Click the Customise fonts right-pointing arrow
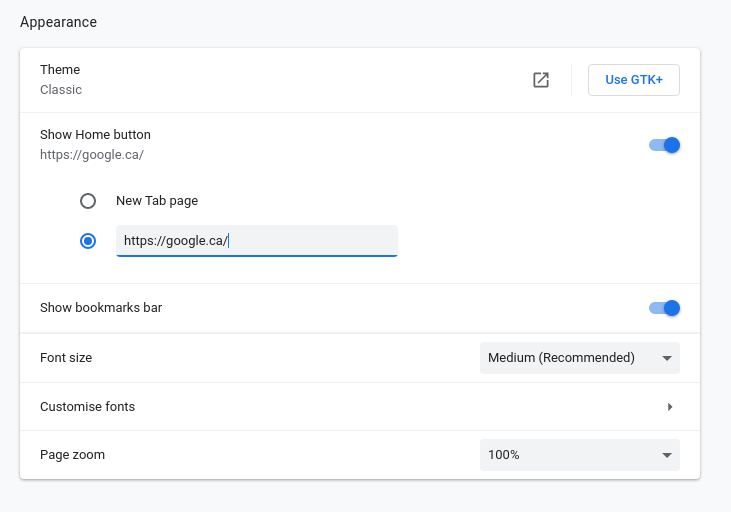This screenshot has width=731, height=512. (670, 407)
